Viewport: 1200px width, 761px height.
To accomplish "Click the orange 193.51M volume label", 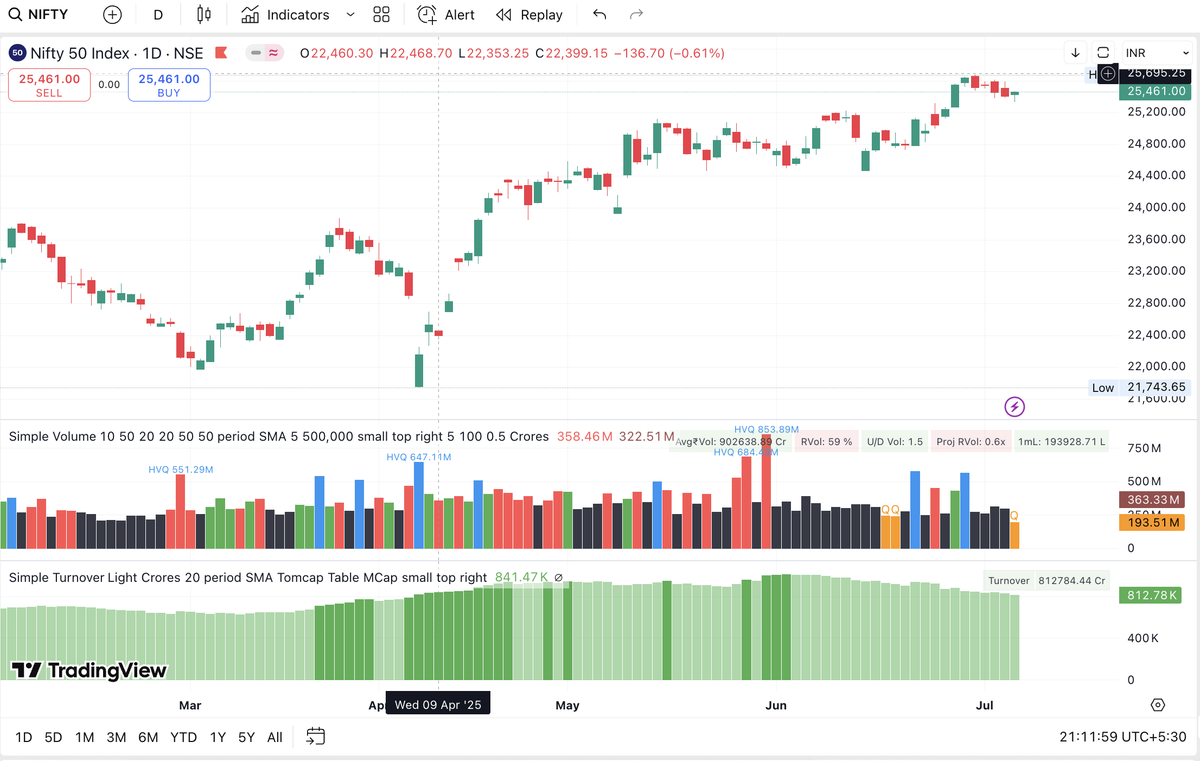I will point(1153,522).
